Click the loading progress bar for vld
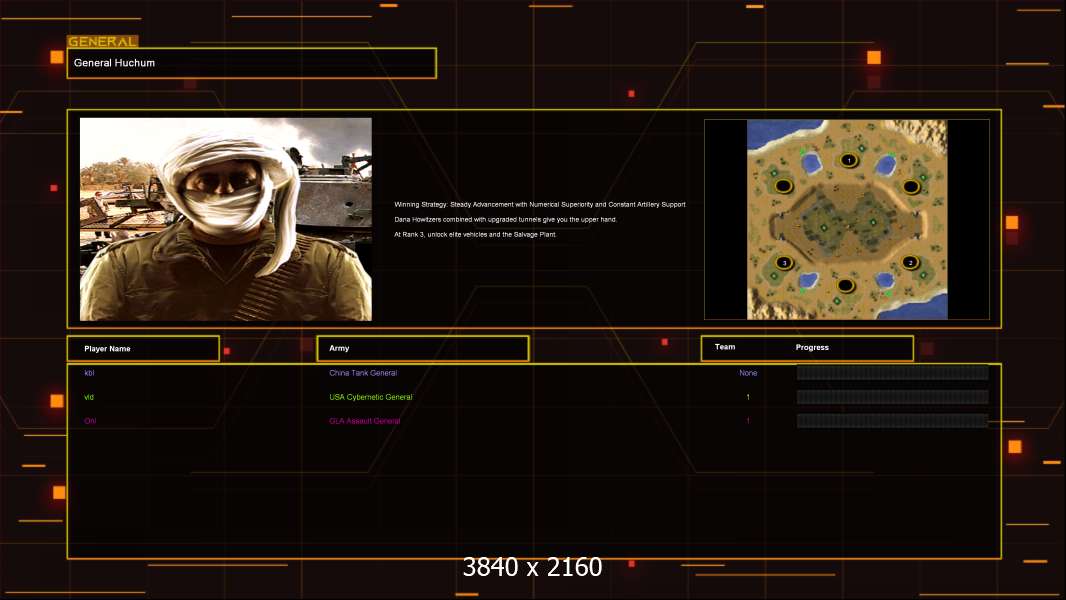 click(892, 397)
